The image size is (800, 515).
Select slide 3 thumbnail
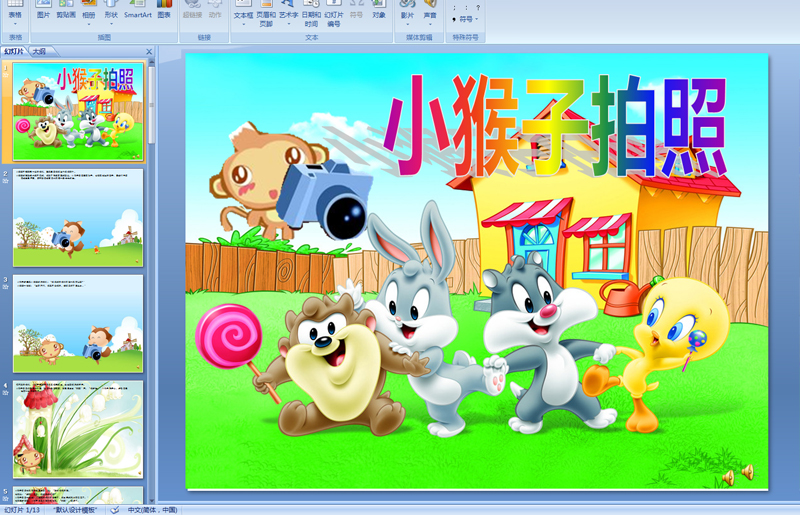78,324
